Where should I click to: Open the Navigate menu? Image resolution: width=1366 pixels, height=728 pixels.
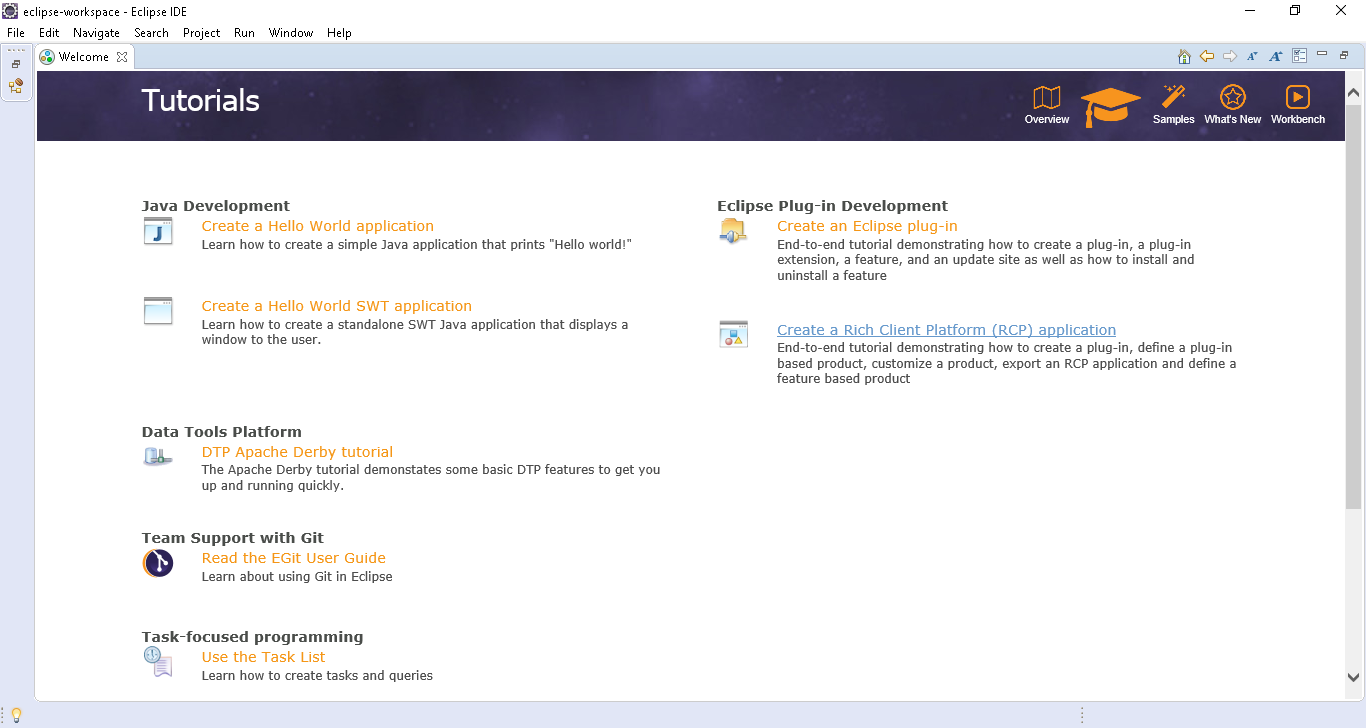coord(96,33)
